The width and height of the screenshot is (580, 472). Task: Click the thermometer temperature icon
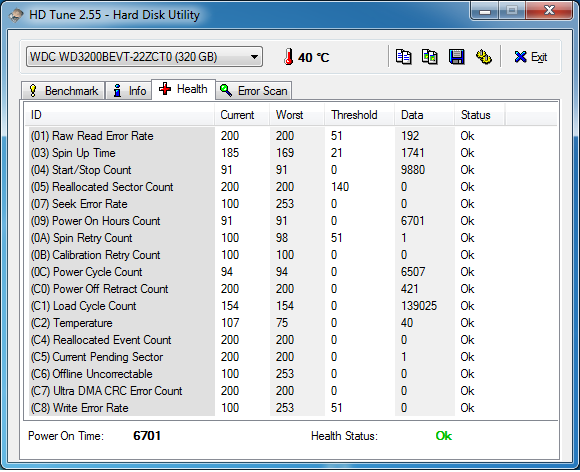coord(289,57)
